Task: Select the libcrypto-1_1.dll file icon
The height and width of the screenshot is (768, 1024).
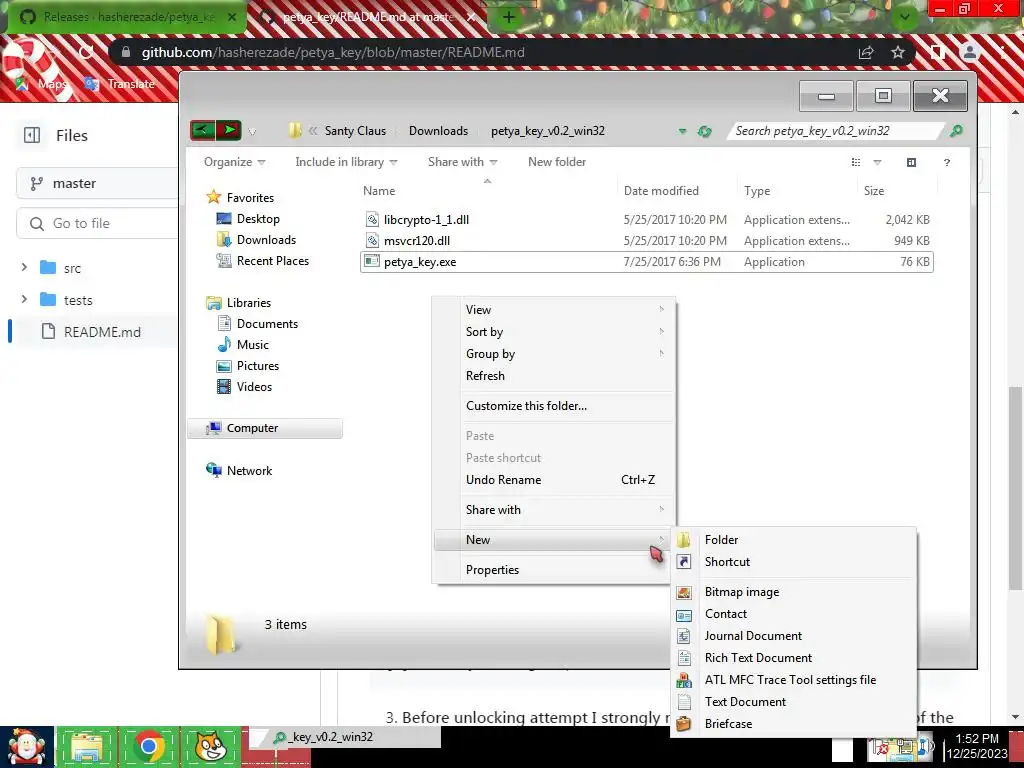Action: 372,219
